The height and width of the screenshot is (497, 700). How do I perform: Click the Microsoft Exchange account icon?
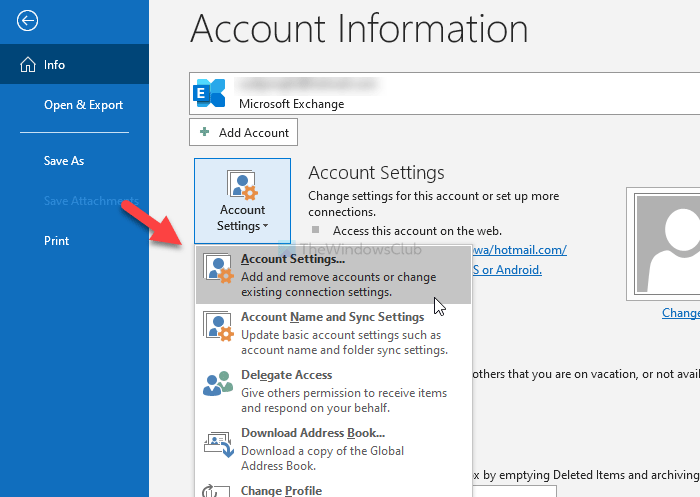[212, 95]
